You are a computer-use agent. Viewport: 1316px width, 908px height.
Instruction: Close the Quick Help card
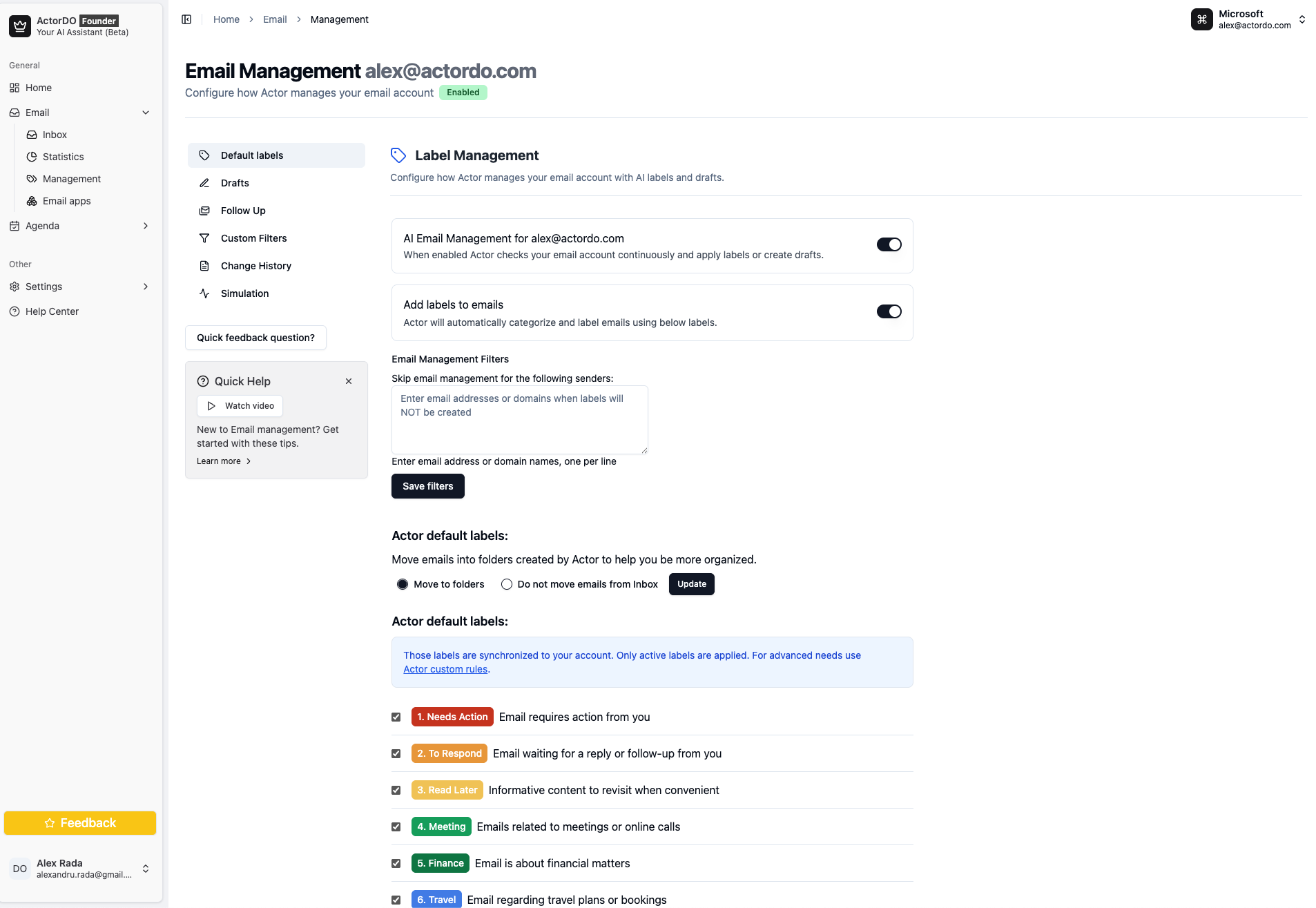(349, 381)
